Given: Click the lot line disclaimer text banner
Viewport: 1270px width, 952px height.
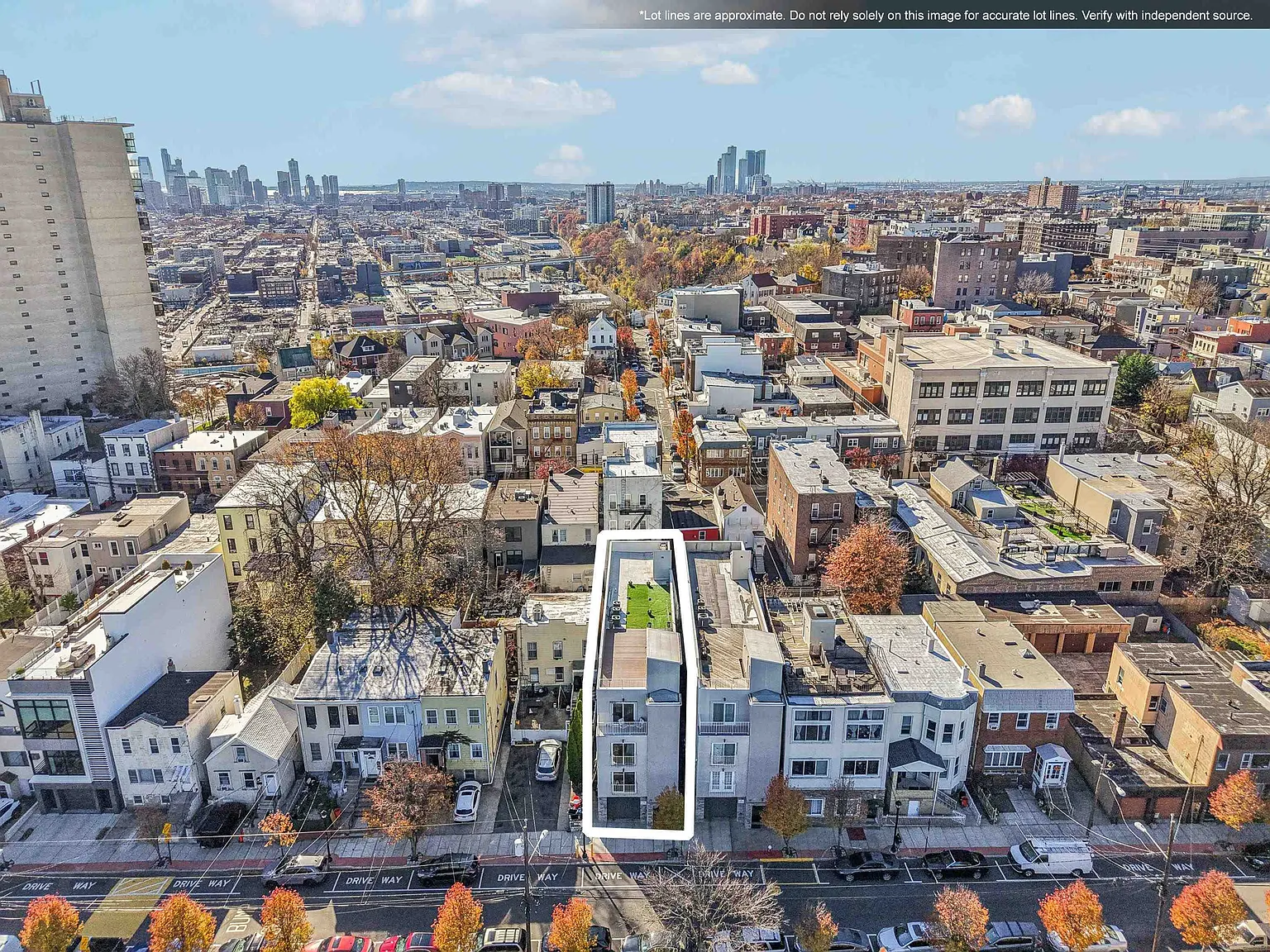Looking at the screenshot, I should [x=945, y=15].
